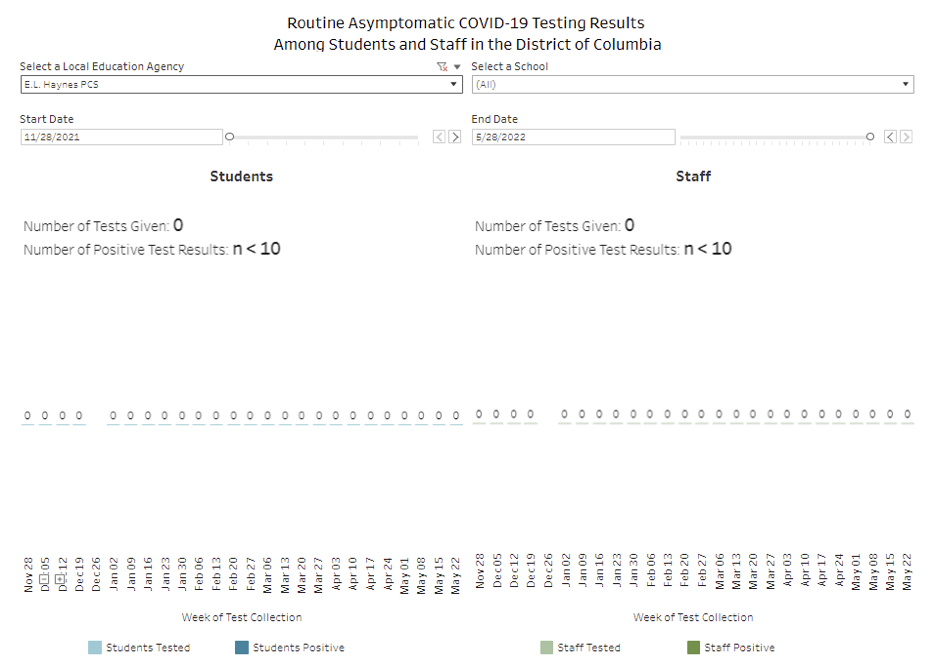
Task: Click the End Date input field
Action: tap(572, 137)
